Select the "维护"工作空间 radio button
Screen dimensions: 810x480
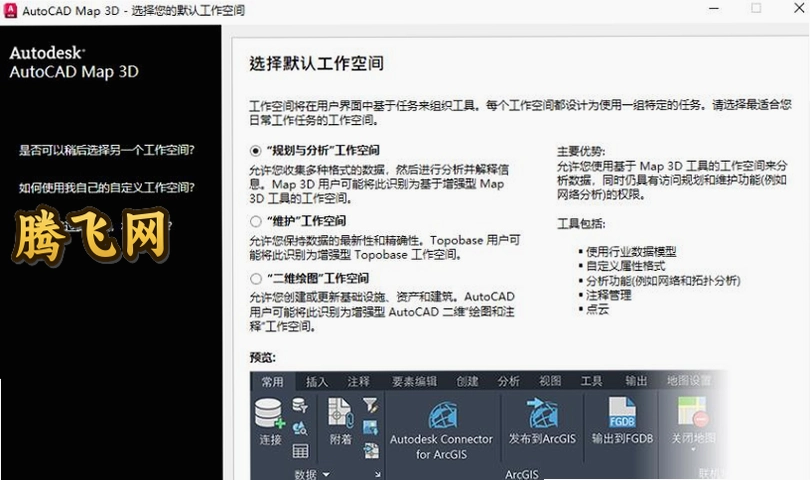[255, 222]
